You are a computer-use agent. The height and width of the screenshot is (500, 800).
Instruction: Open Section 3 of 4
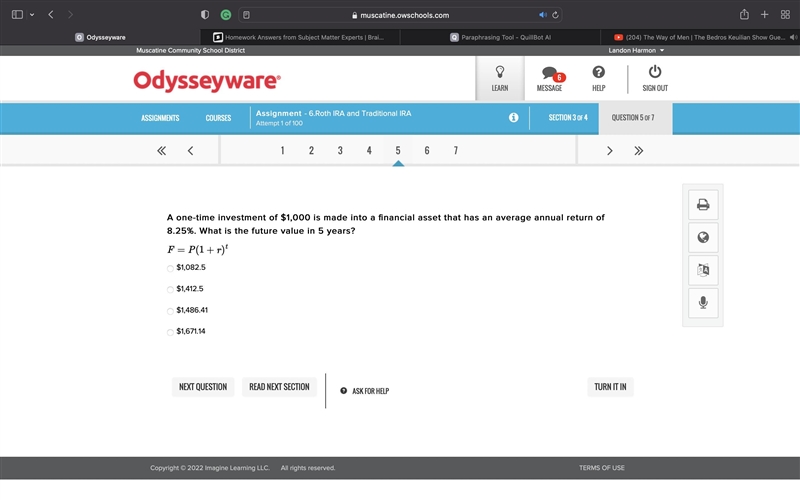pyautogui.click(x=568, y=118)
